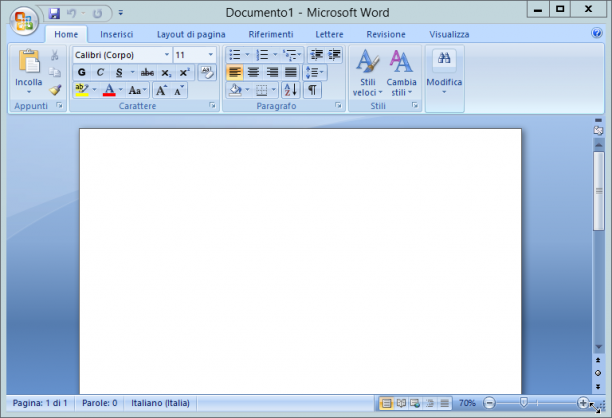Screen dimensions: 612x418
Task: Click Cambia stili button
Action: [x=401, y=73]
